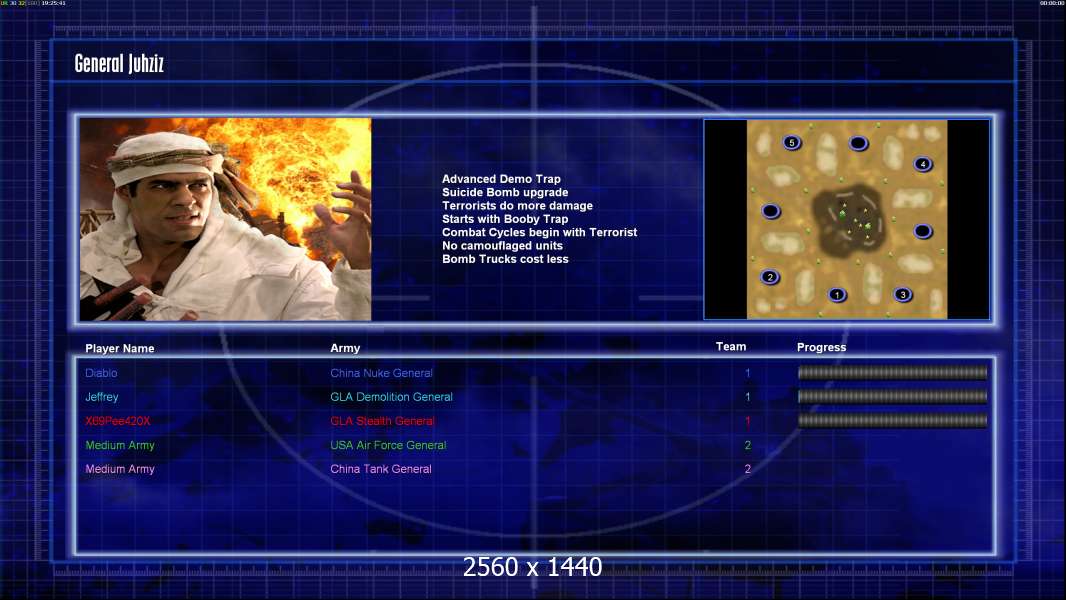Click the 'General Juhziz' title
The image size is (1066, 600).
pos(119,64)
